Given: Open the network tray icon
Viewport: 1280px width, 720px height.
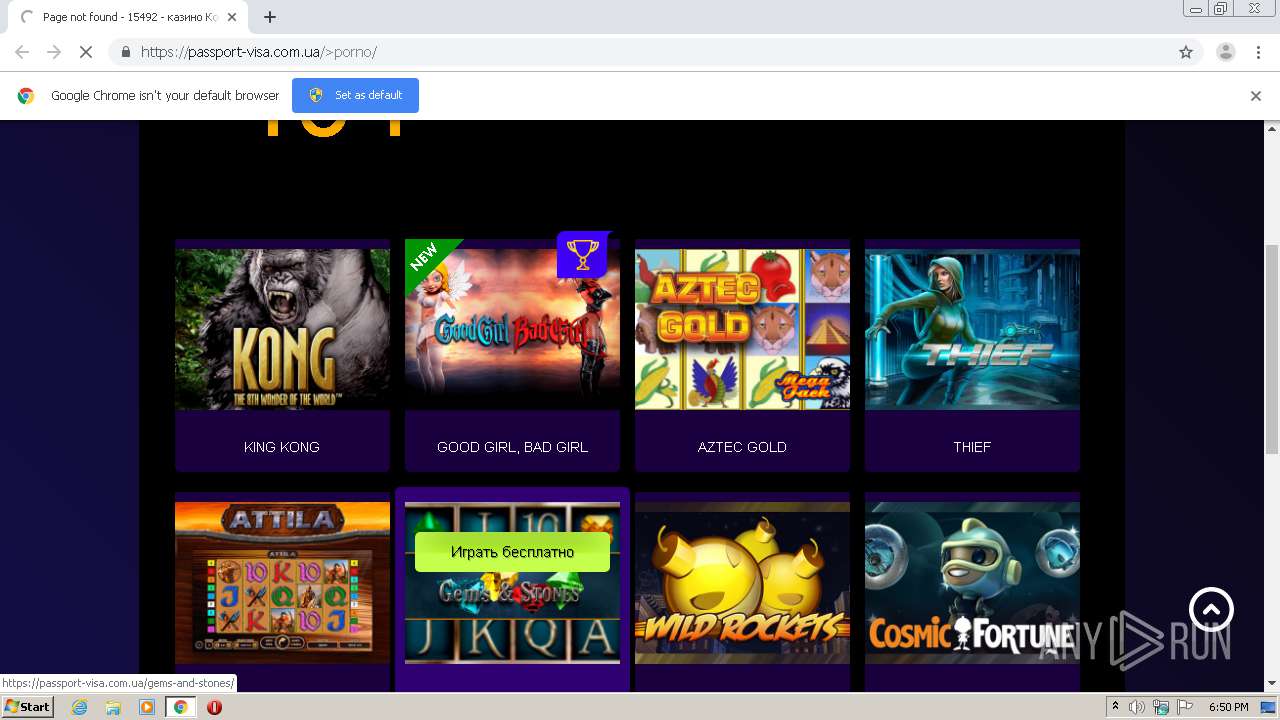Looking at the screenshot, I should click(x=1160, y=707).
